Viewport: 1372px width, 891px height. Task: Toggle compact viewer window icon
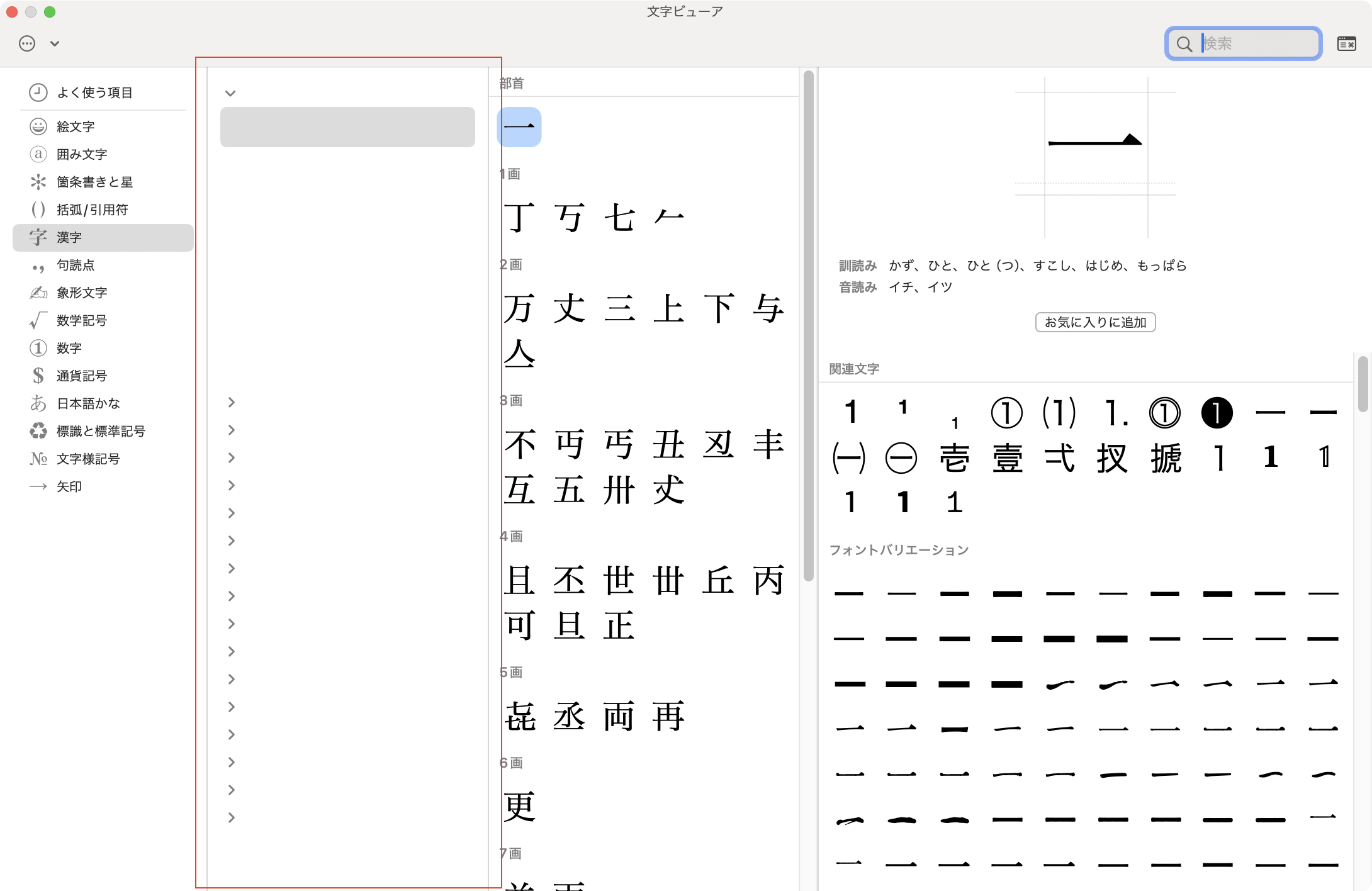(x=1346, y=43)
